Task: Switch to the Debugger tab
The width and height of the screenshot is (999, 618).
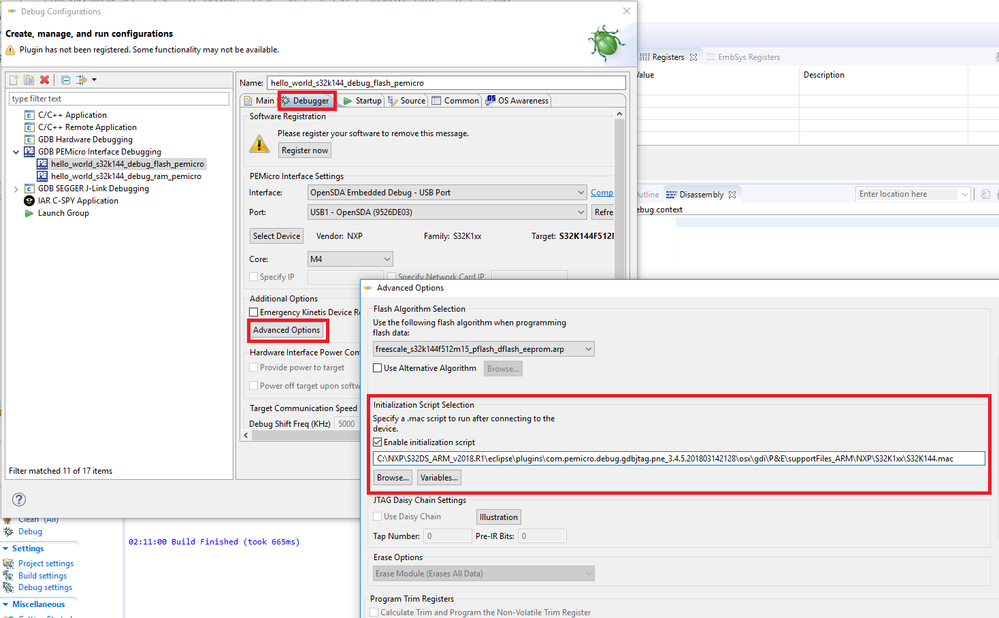Action: [x=306, y=101]
